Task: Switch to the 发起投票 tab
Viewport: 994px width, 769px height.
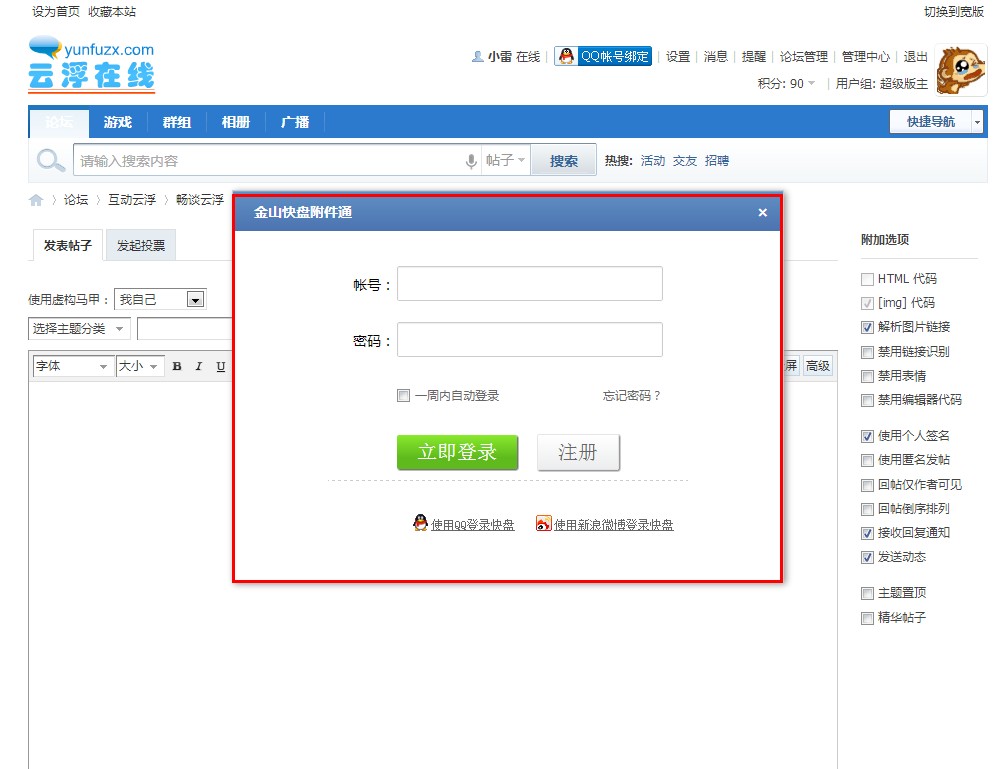Action: point(140,244)
